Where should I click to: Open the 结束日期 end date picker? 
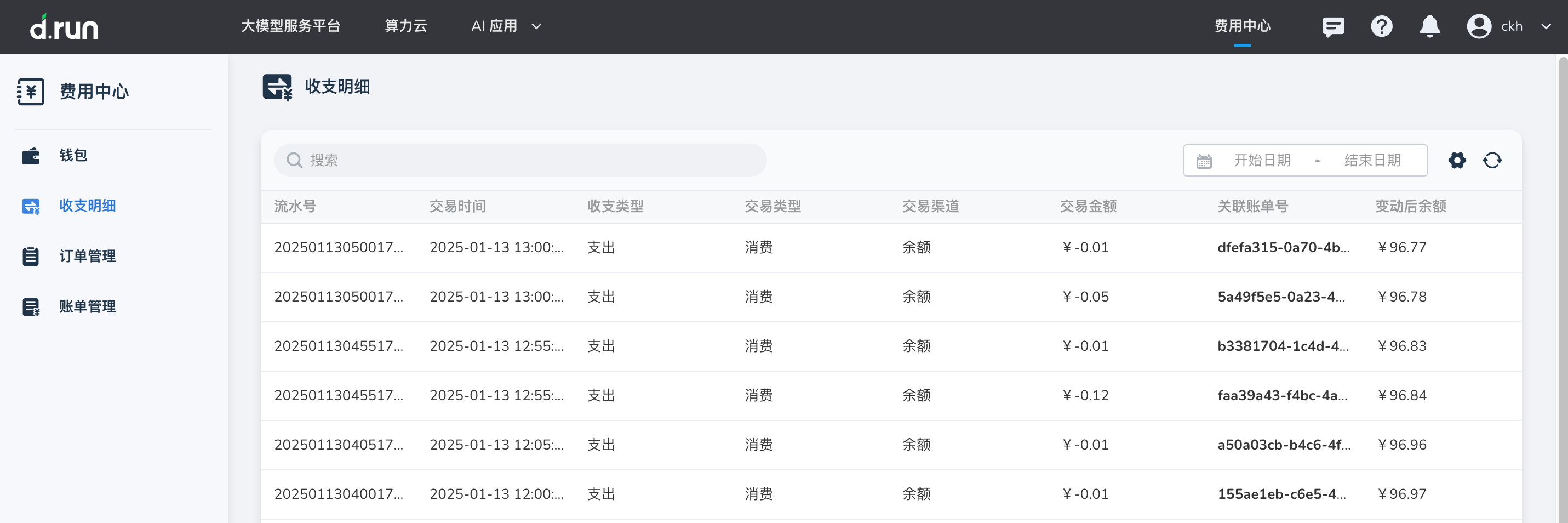tap(1372, 160)
